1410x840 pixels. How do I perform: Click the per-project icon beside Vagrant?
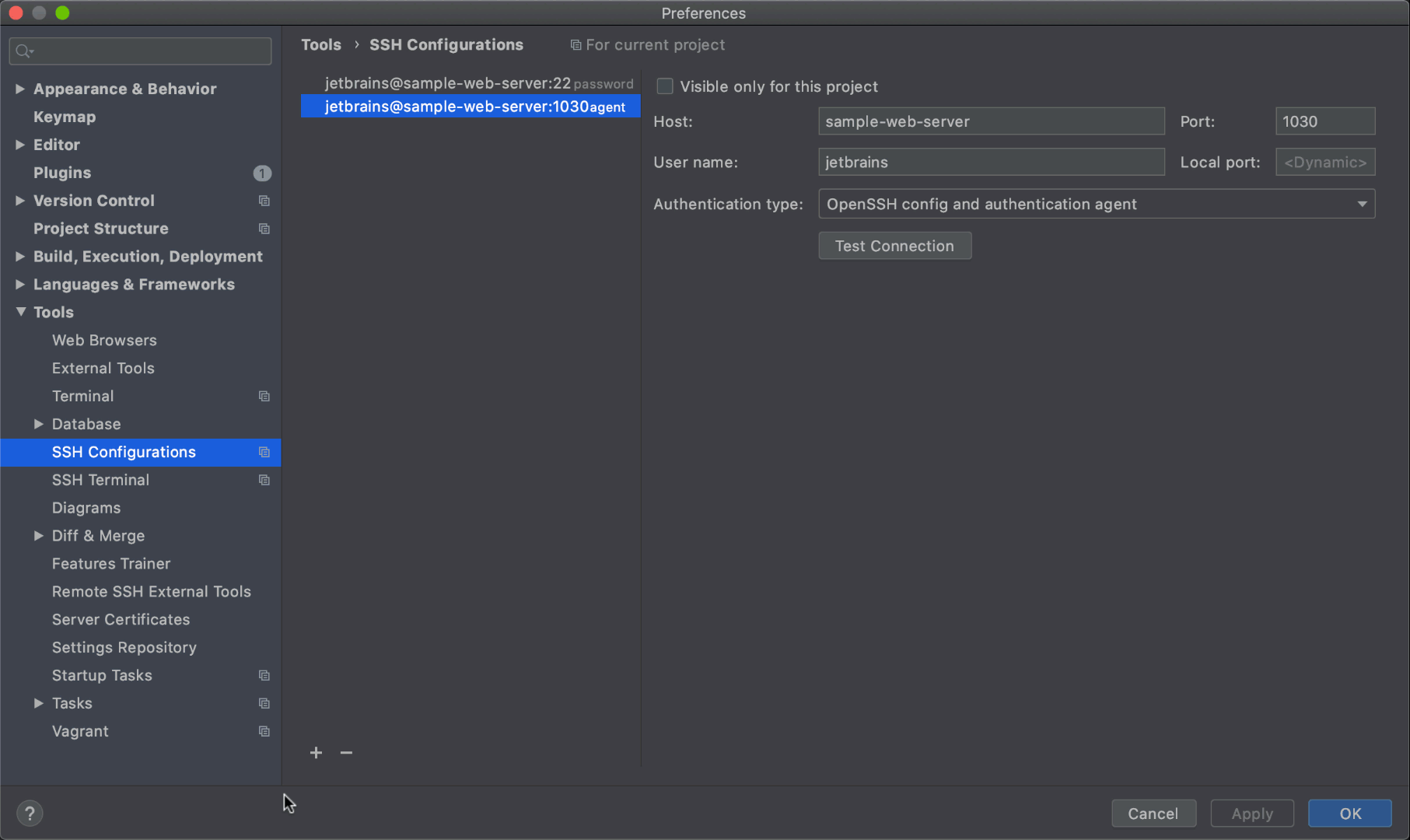click(264, 731)
